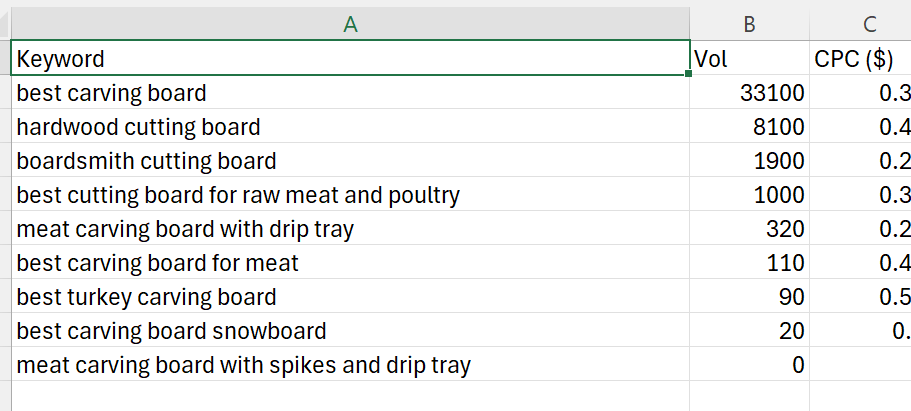This screenshot has height=411, width=911.
Task: Click the volume cell showing 8100
Action: [x=749, y=127]
